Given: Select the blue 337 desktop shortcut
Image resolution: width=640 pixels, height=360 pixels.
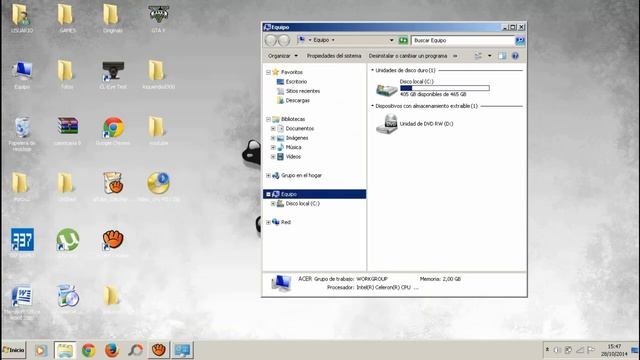Looking at the screenshot, I should [x=22, y=241].
